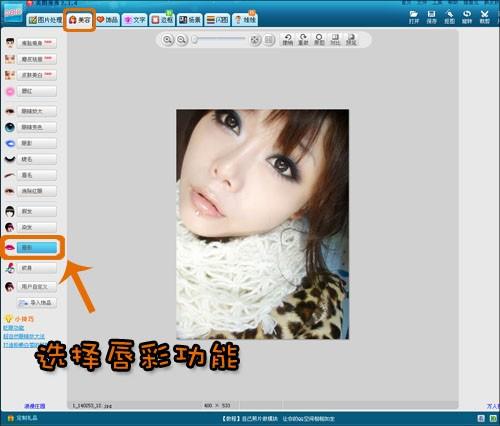Open the 消除红眼 red-eye removal button
500x426 pixels.
click(37, 191)
